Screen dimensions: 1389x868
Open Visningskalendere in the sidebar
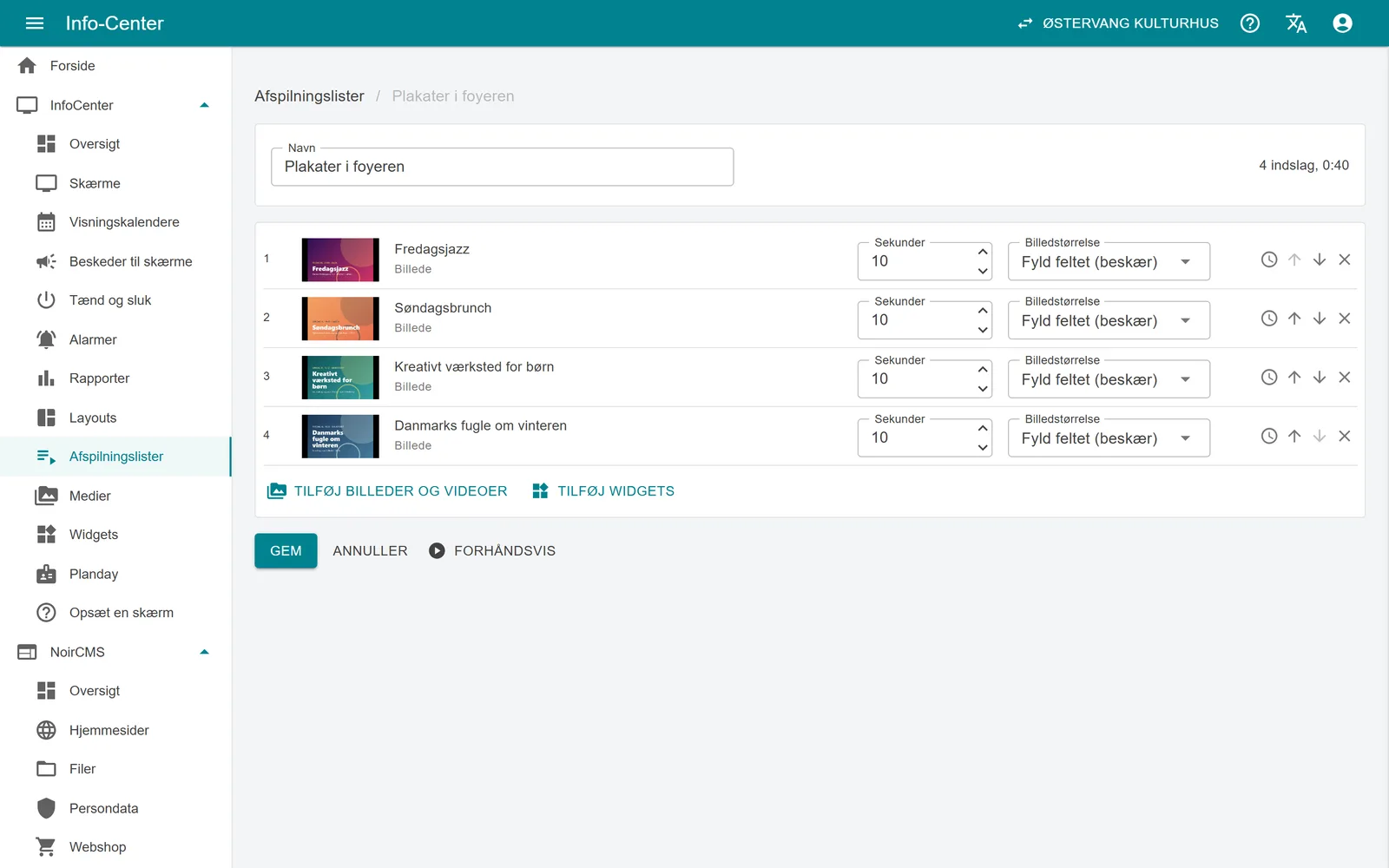[x=115, y=222]
